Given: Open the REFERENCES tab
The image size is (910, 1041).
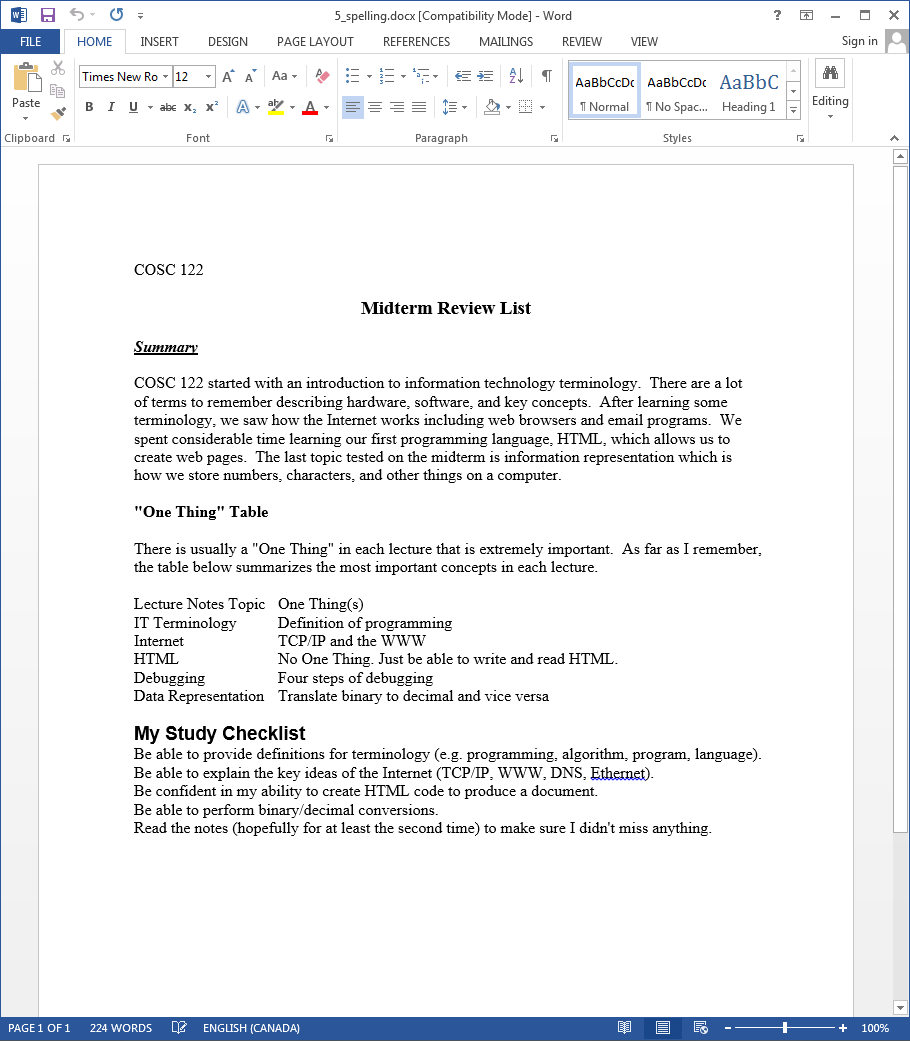Looking at the screenshot, I should click(x=416, y=42).
